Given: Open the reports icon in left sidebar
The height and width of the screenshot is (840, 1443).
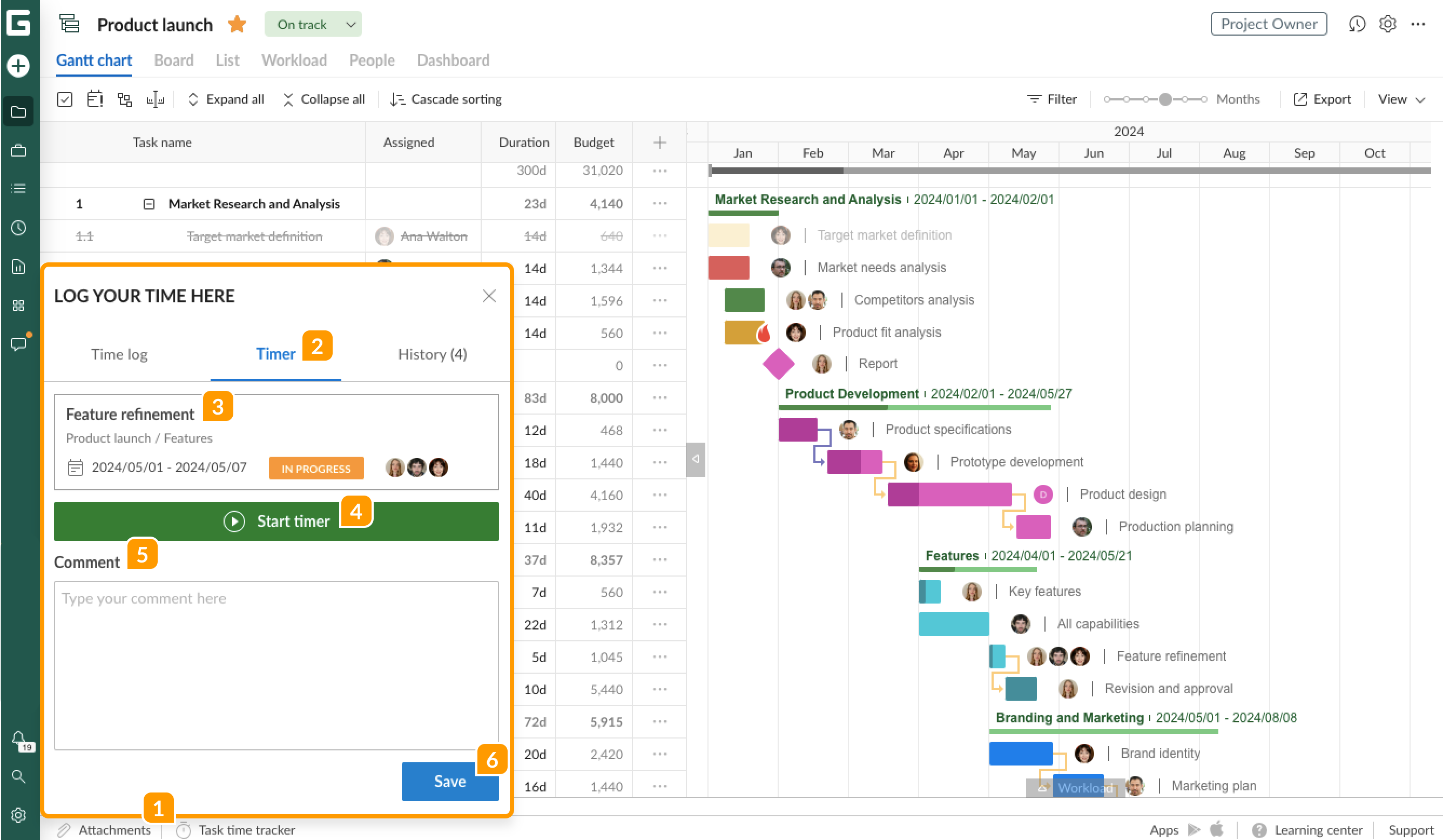Looking at the screenshot, I should pyautogui.click(x=18, y=267).
